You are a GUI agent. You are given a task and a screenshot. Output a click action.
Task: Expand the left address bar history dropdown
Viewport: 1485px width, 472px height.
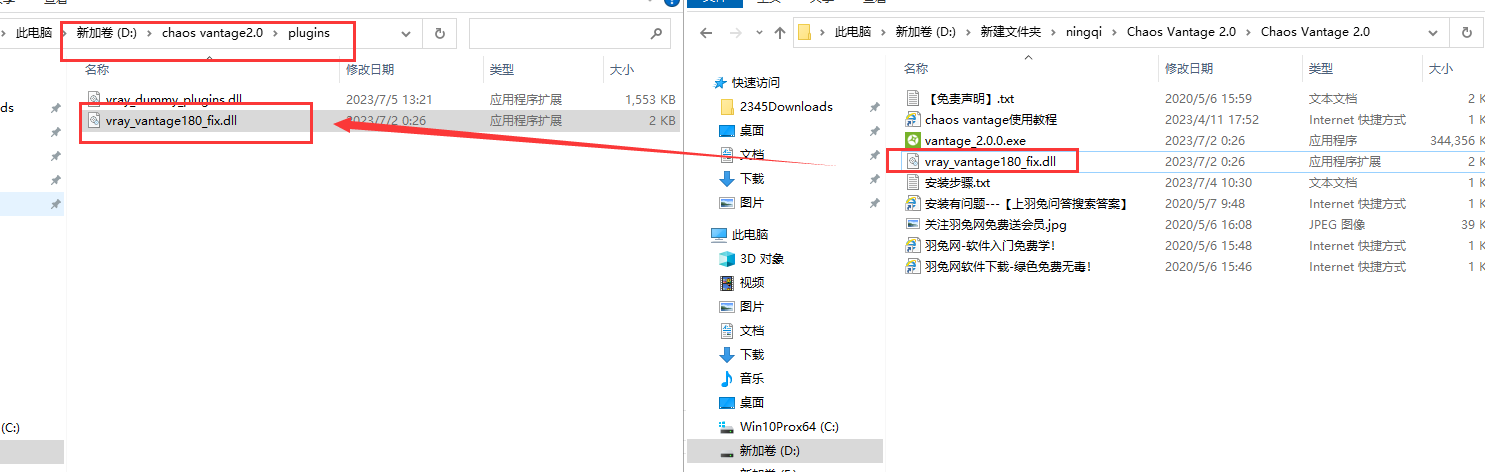coord(406,33)
